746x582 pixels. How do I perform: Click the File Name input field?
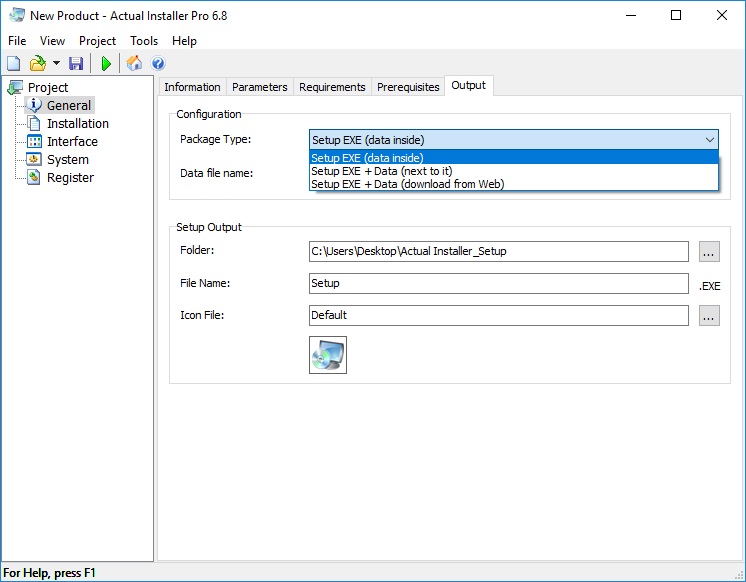coord(499,283)
